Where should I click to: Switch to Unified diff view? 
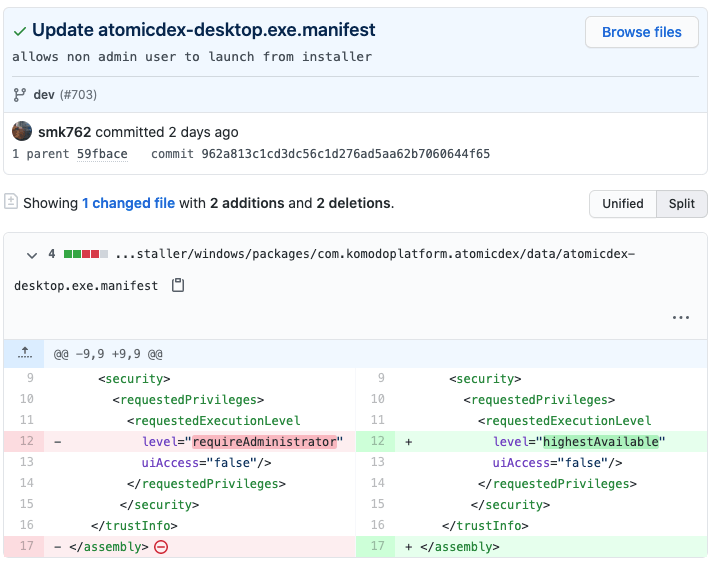pos(622,204)
